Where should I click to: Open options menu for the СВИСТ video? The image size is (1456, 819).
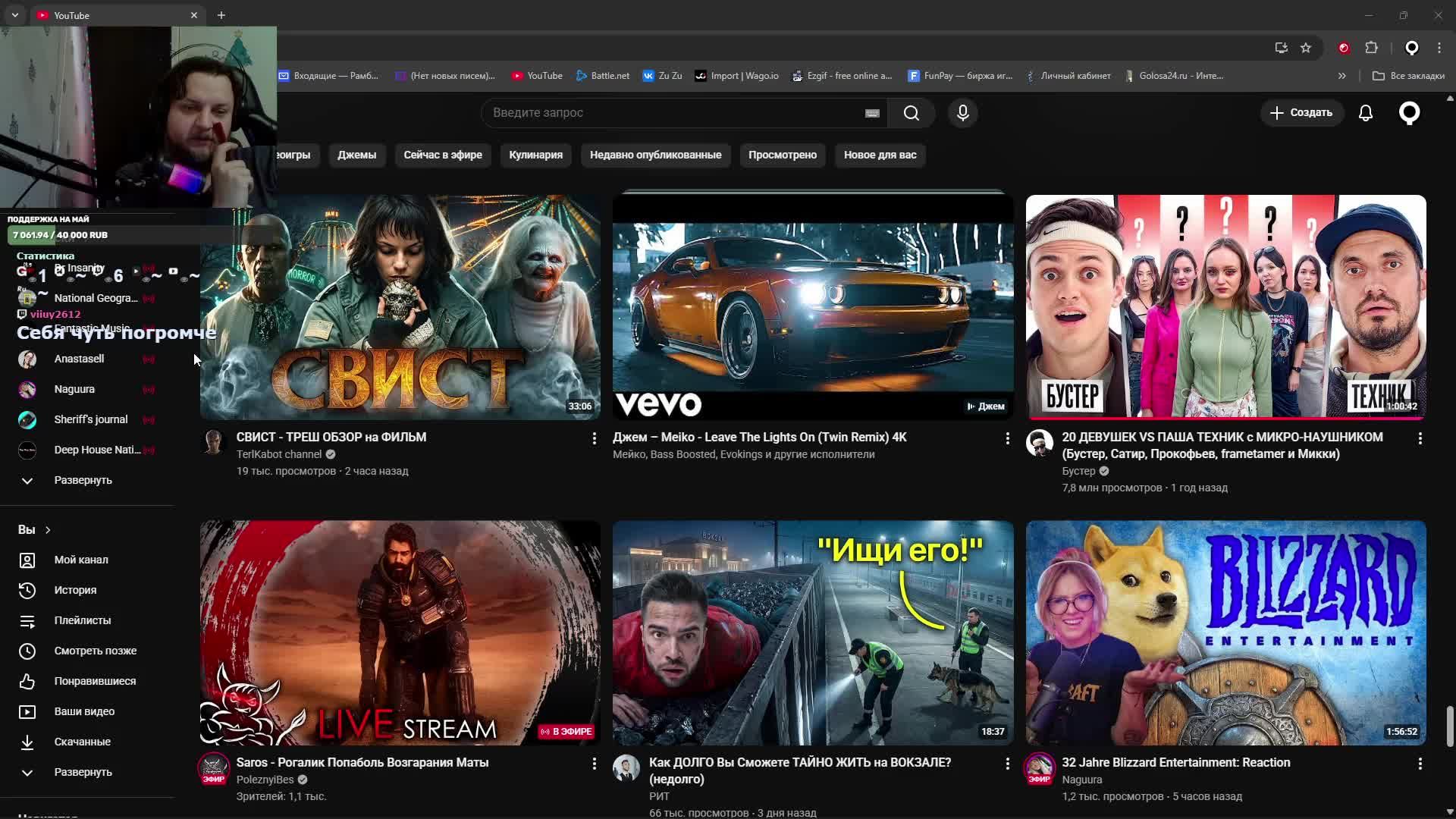tap(594, 438)
